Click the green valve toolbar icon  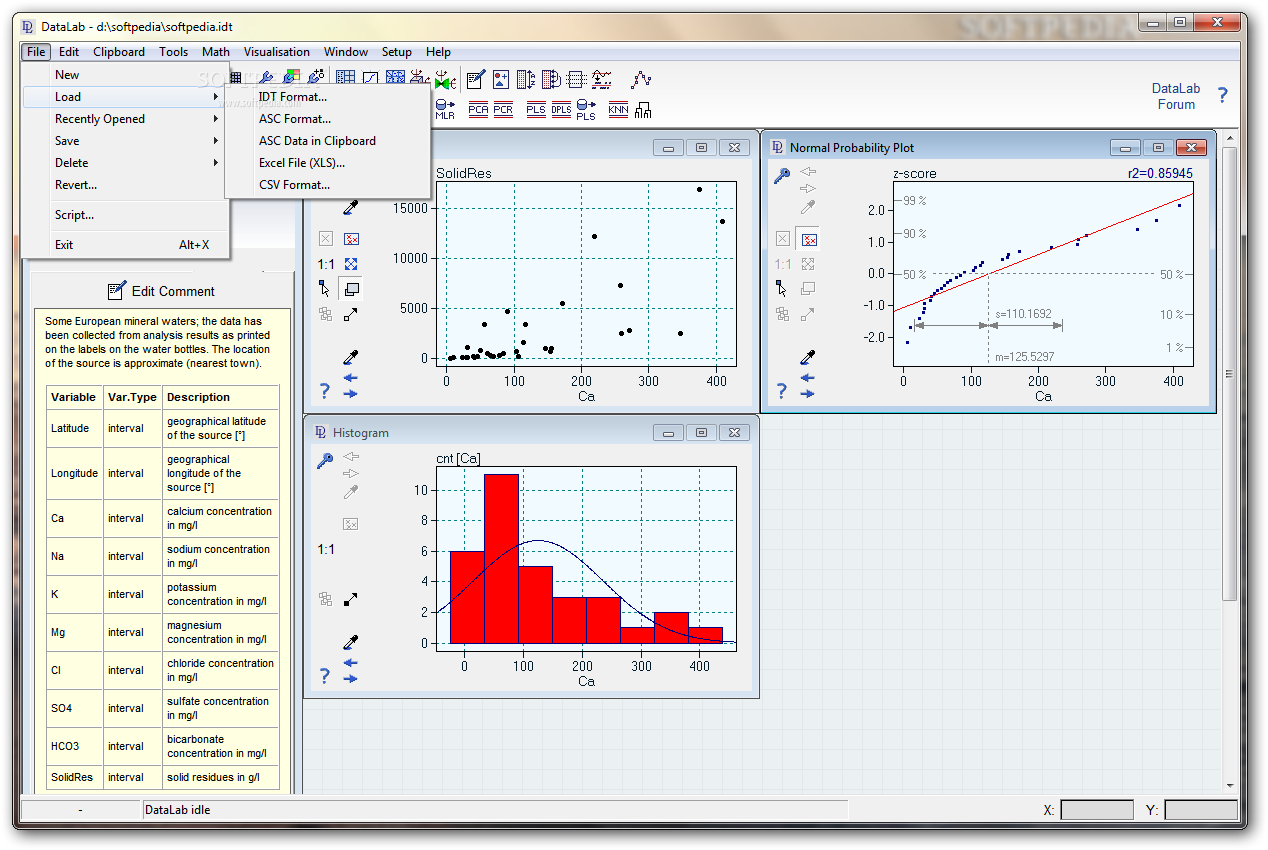(x=445, y=78)
